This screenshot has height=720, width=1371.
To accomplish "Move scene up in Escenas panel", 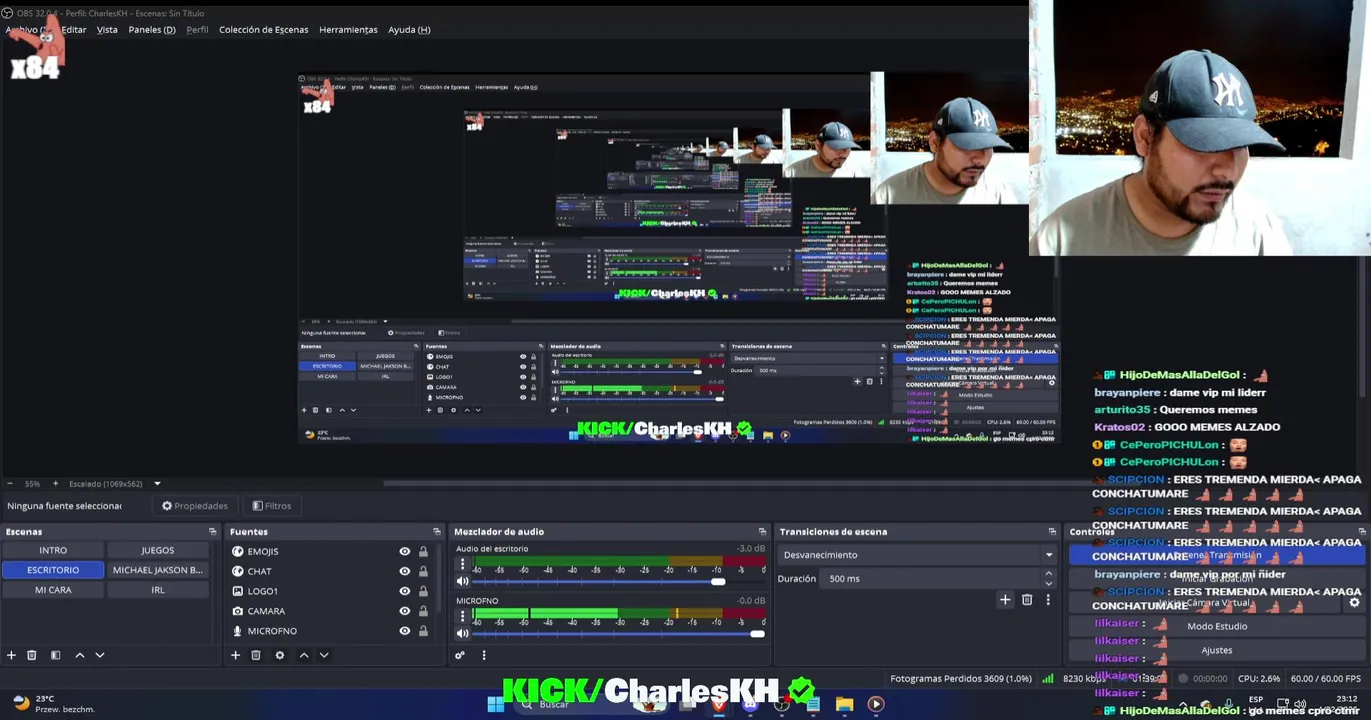I will tap(80, 655).
